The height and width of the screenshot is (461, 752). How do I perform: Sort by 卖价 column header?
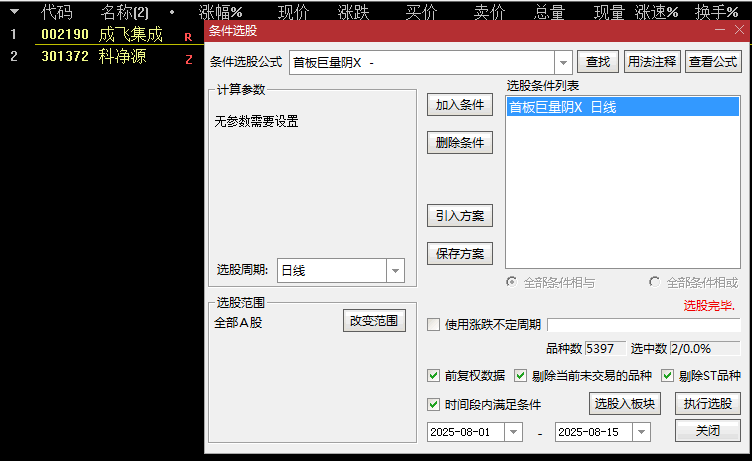pos(489,12)
